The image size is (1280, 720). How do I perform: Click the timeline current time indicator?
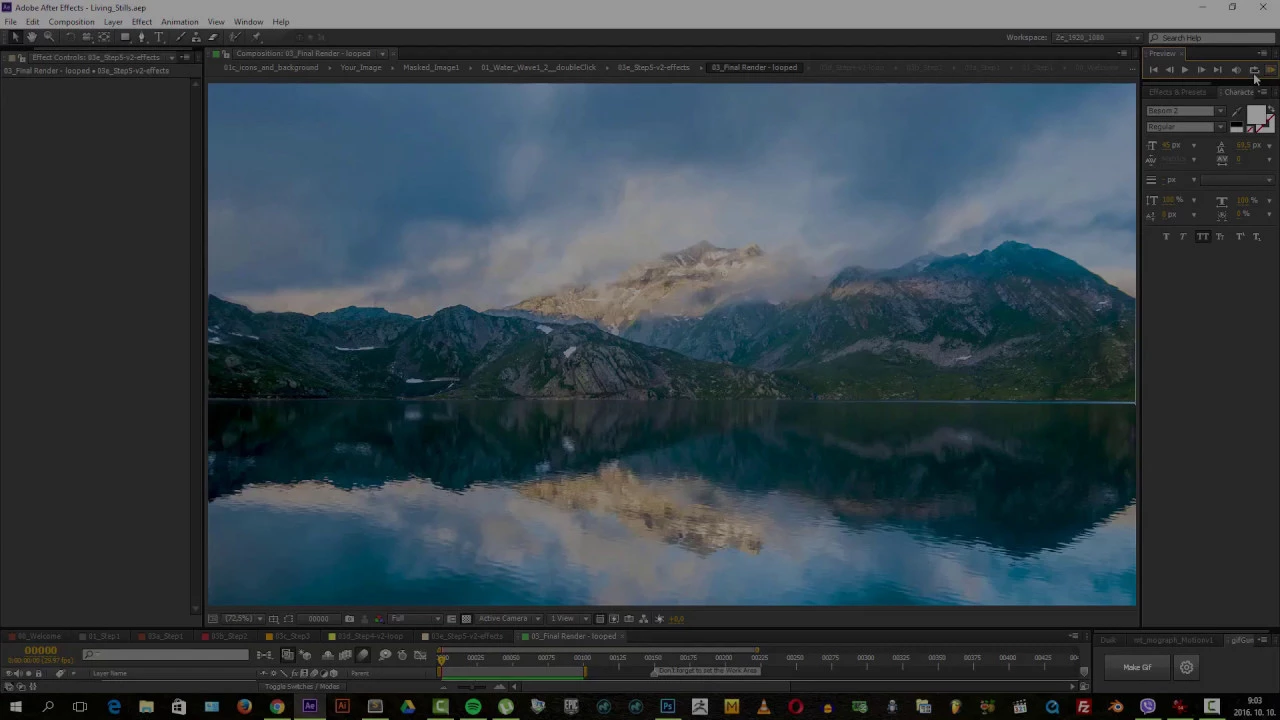coord(441,659)
